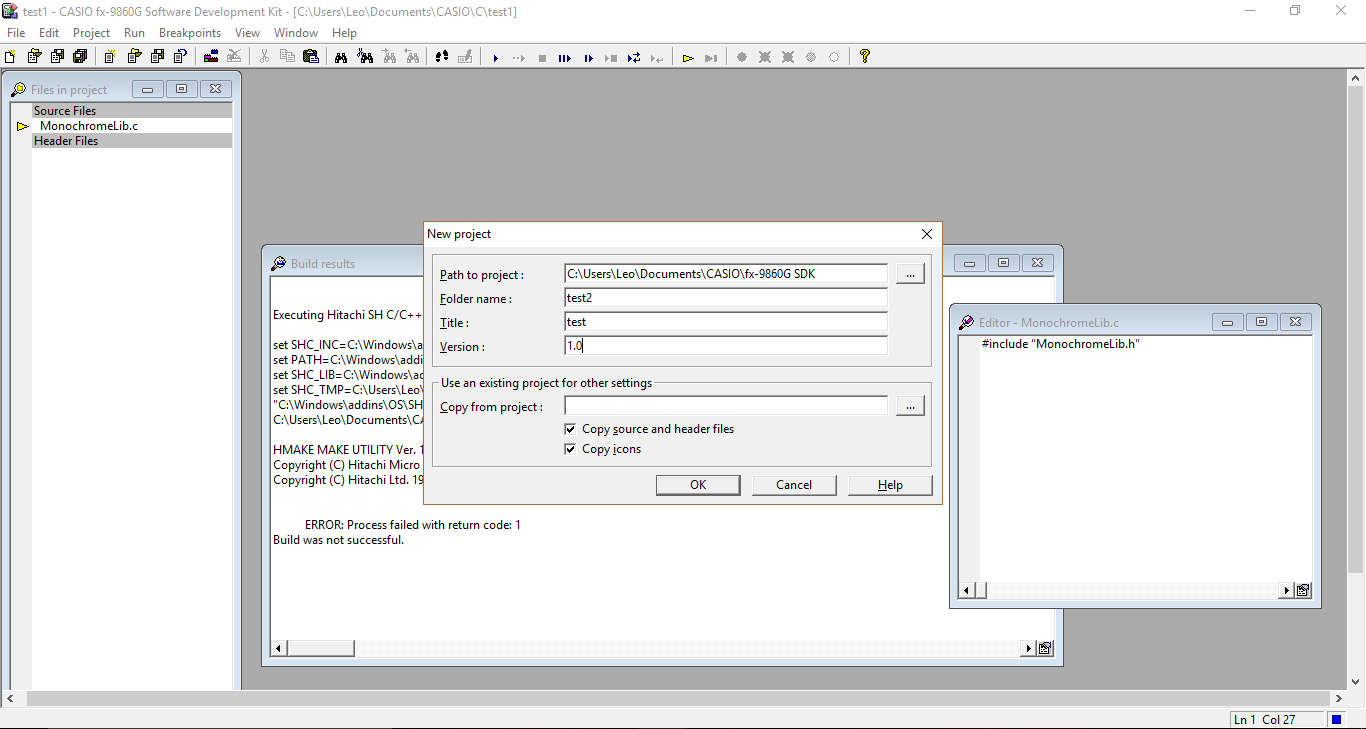Viewport: 1366px width, 729px height.
Task: Click the corner icon in Editor window
Action: tap(1303, 591)
